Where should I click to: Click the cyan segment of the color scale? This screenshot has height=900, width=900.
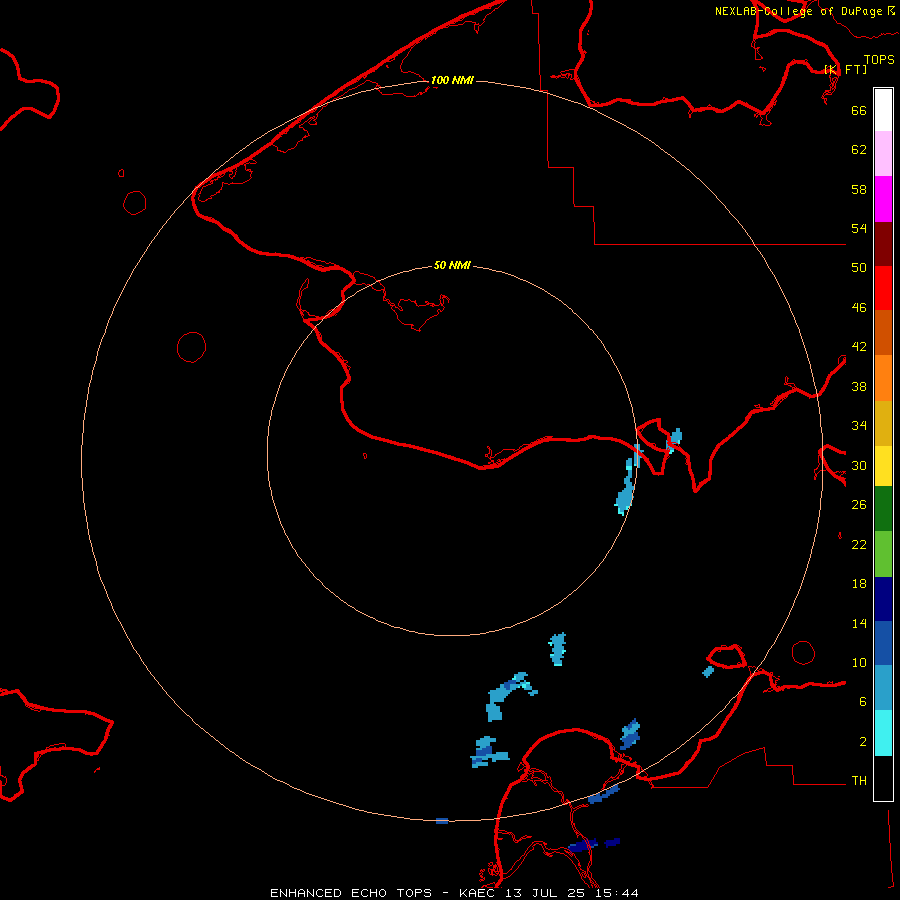(x=883, y=733)
